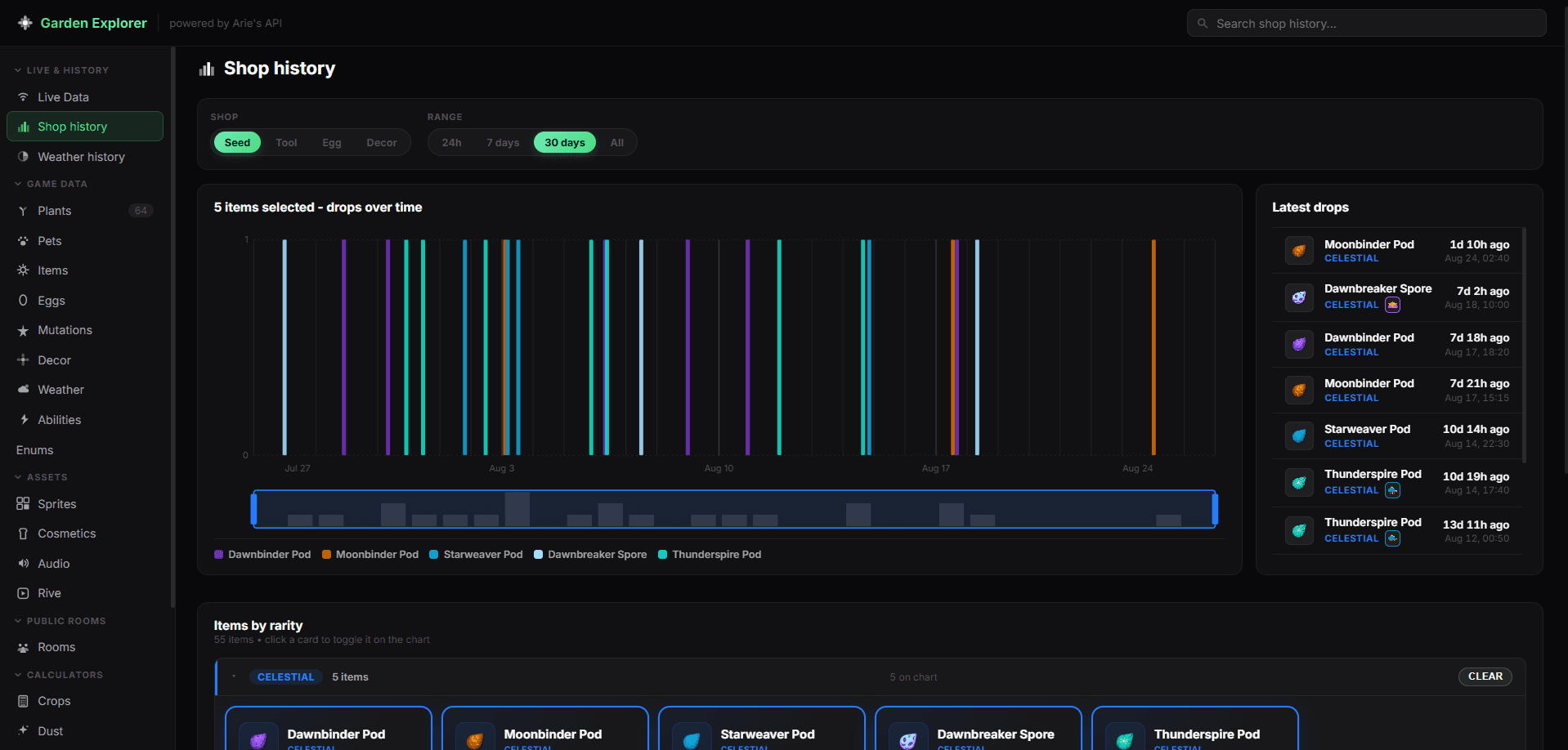Screen dimensions: 1568x750
Task: Click the Plants sprout icon
Action: (23, 211)
